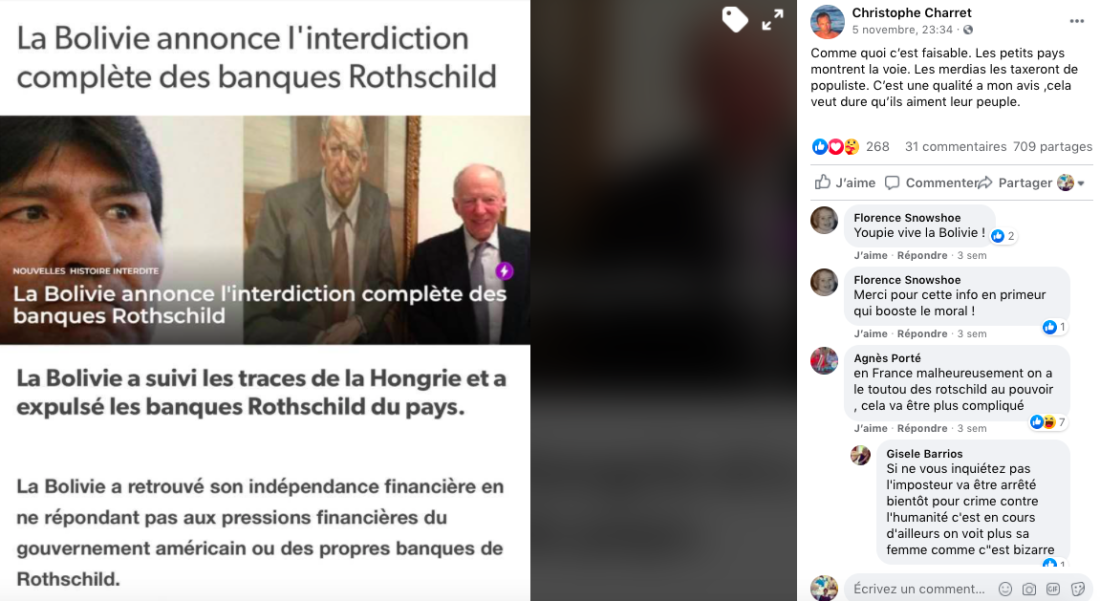The image size is (1100, 601).
Task: Open emoji picker in comment box
Action: [1005, 589]
